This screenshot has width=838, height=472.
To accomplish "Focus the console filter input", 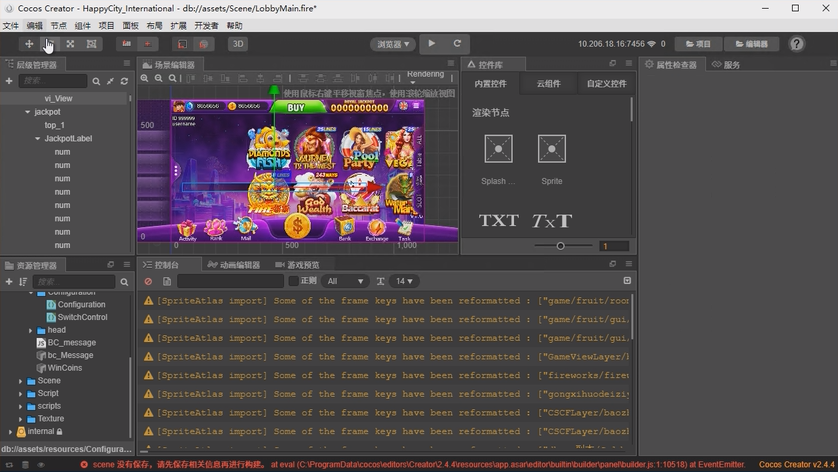I will click(230, 281).
